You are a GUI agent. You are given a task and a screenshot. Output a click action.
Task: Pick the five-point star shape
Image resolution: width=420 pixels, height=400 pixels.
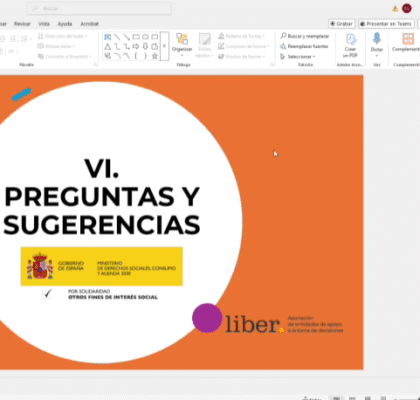155,56
